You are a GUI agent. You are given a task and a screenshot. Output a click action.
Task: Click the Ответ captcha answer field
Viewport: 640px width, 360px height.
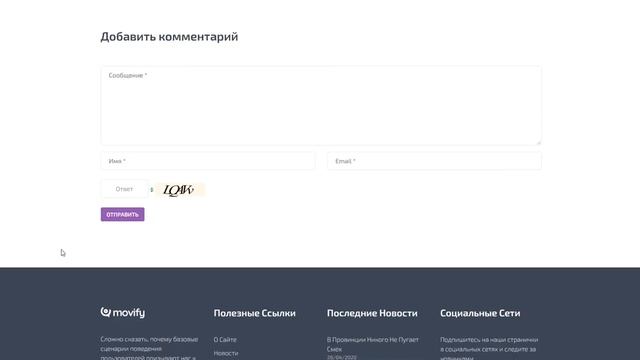coord(124,189)
